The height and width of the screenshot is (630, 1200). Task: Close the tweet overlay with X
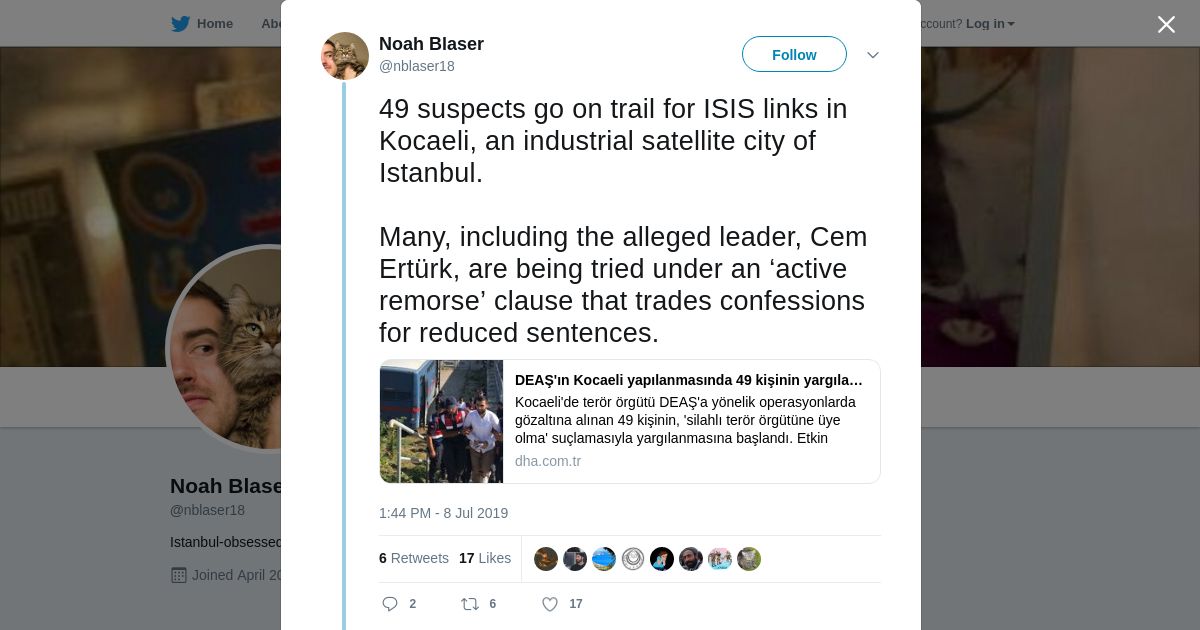click(1166, 24)
